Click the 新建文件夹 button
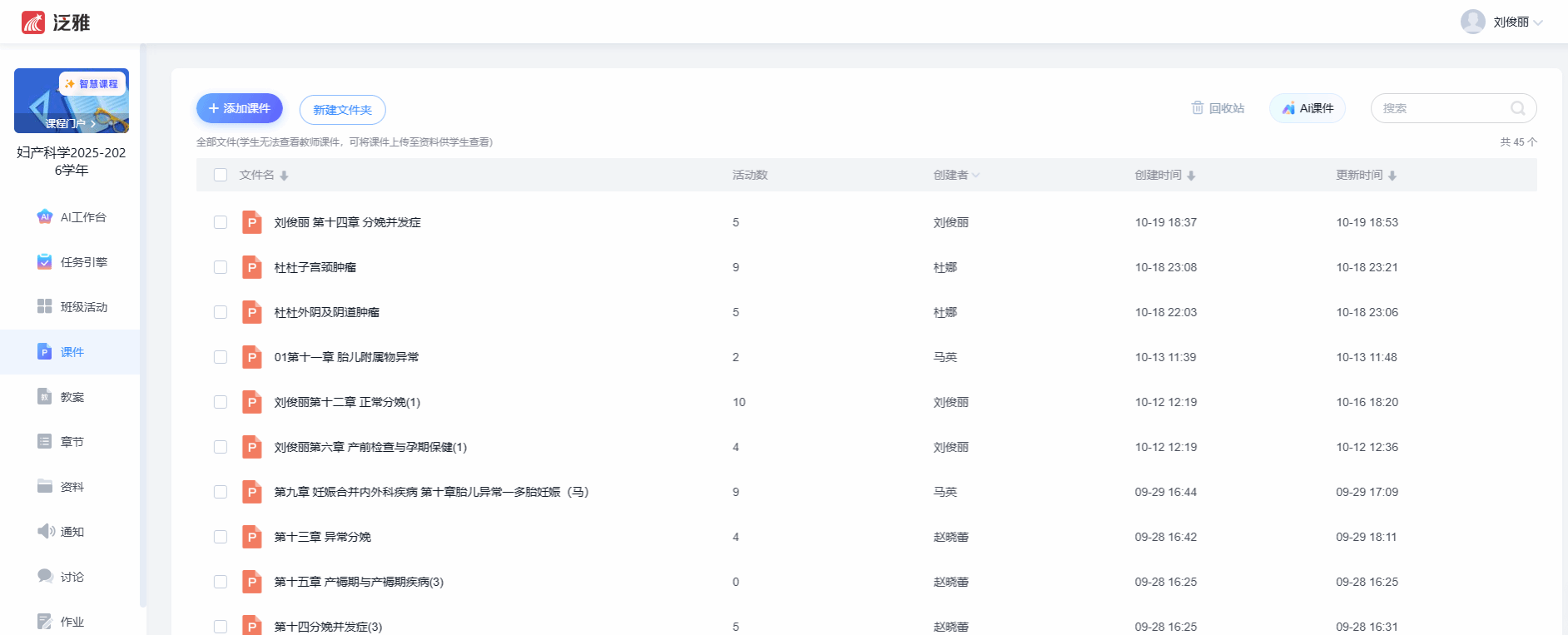Viewport: 1568px width, 635px height. (x=342, y=110)
